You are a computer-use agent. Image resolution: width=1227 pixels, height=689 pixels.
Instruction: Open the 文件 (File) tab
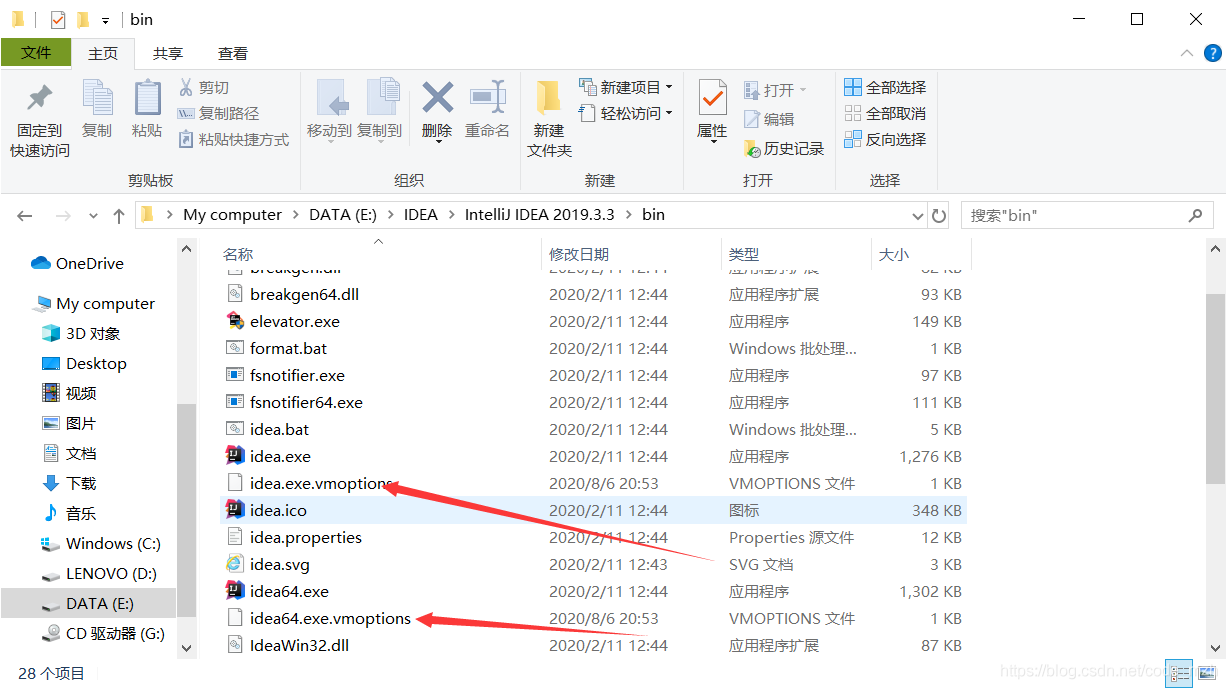(x=36, y=53)
